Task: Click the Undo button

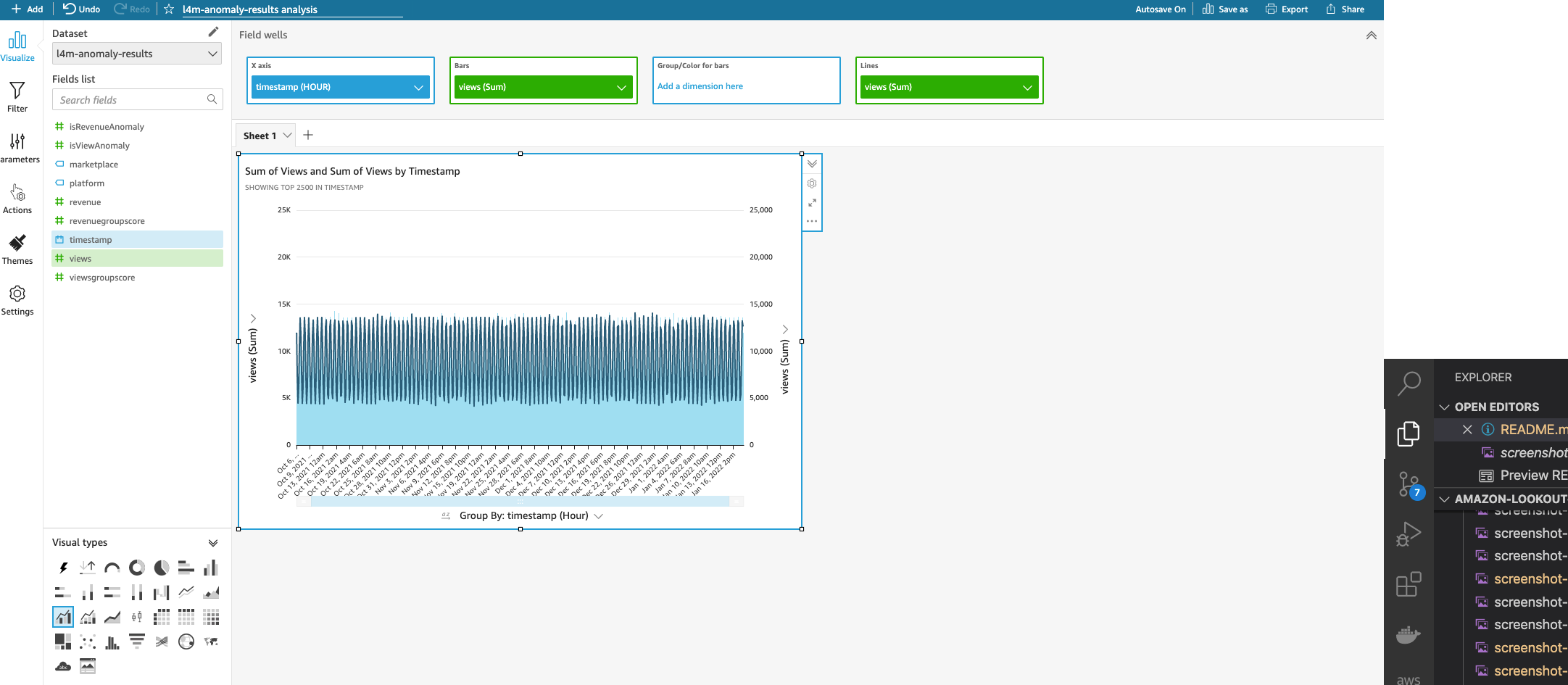Action: click(x=81, y=9)
